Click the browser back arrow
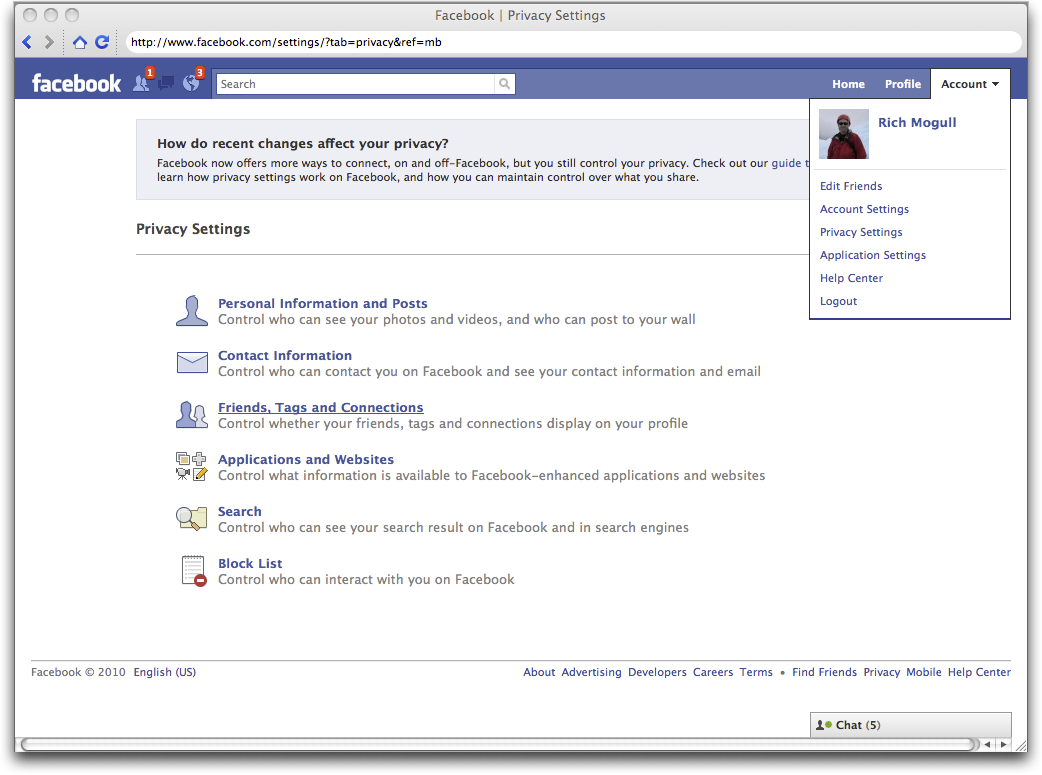Viewport: 1042px width, 775px height. coord(27,43)
